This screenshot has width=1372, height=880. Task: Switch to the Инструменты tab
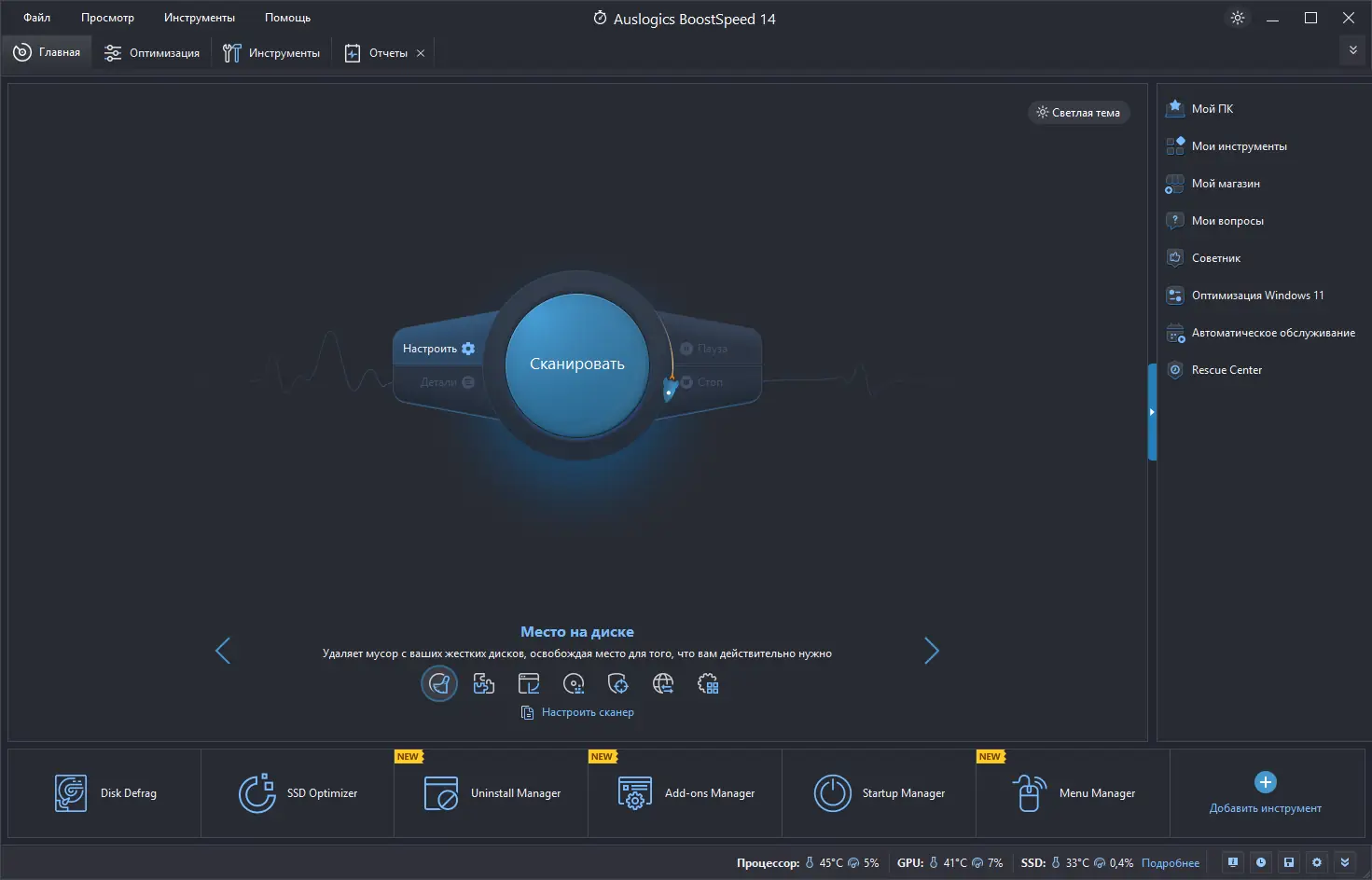coord(271,53)
